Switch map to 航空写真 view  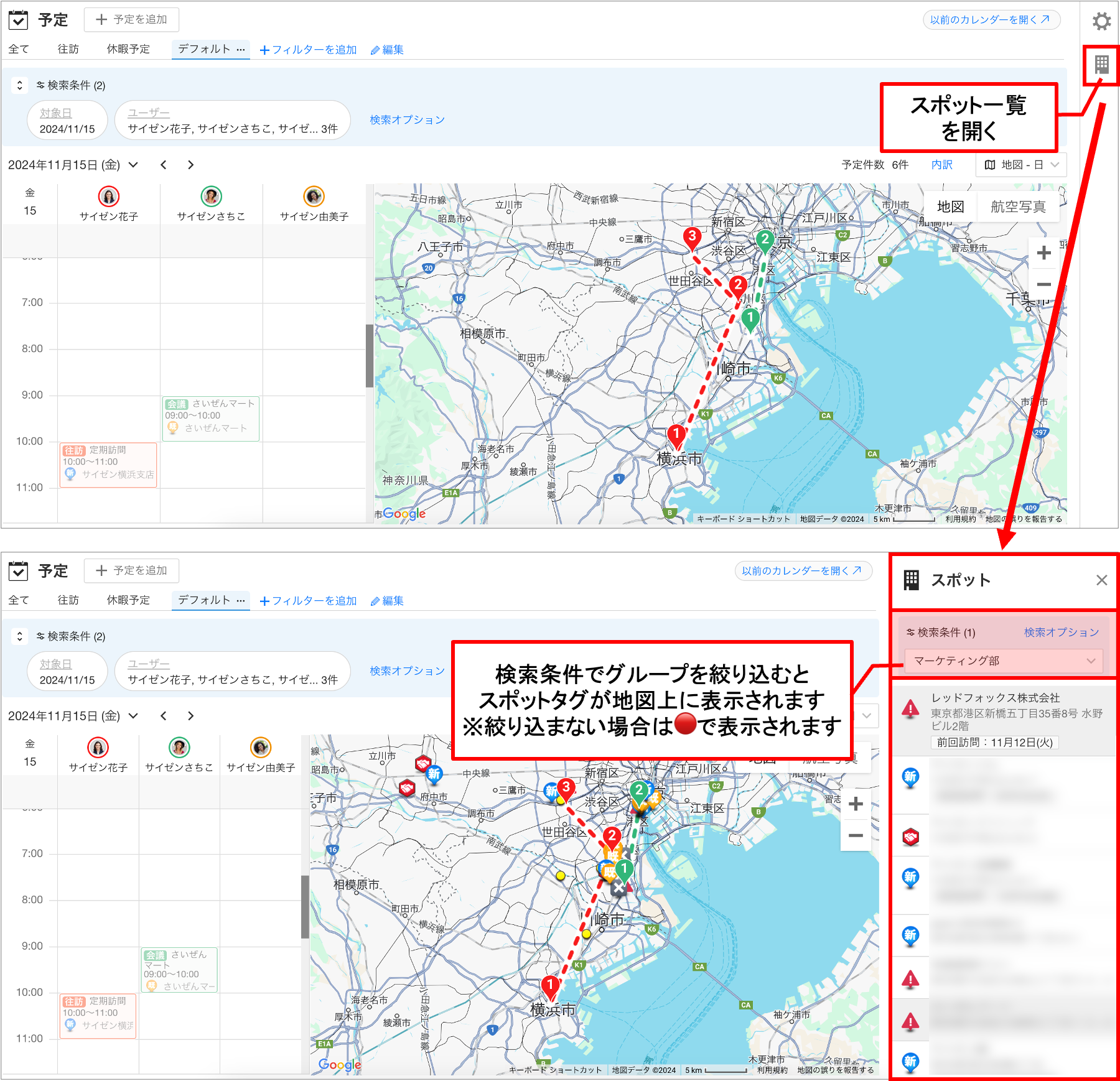(1018, 206)
